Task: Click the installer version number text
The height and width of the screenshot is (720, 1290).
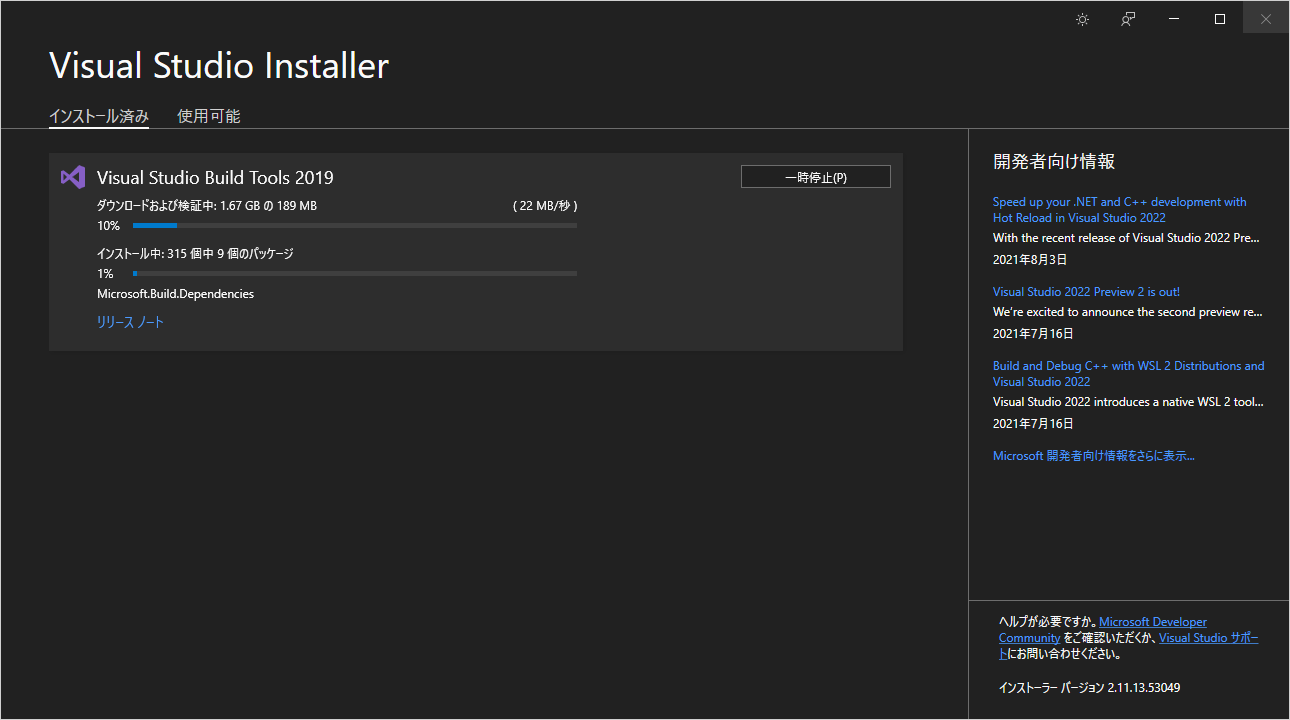Action: coord(1090,687)
